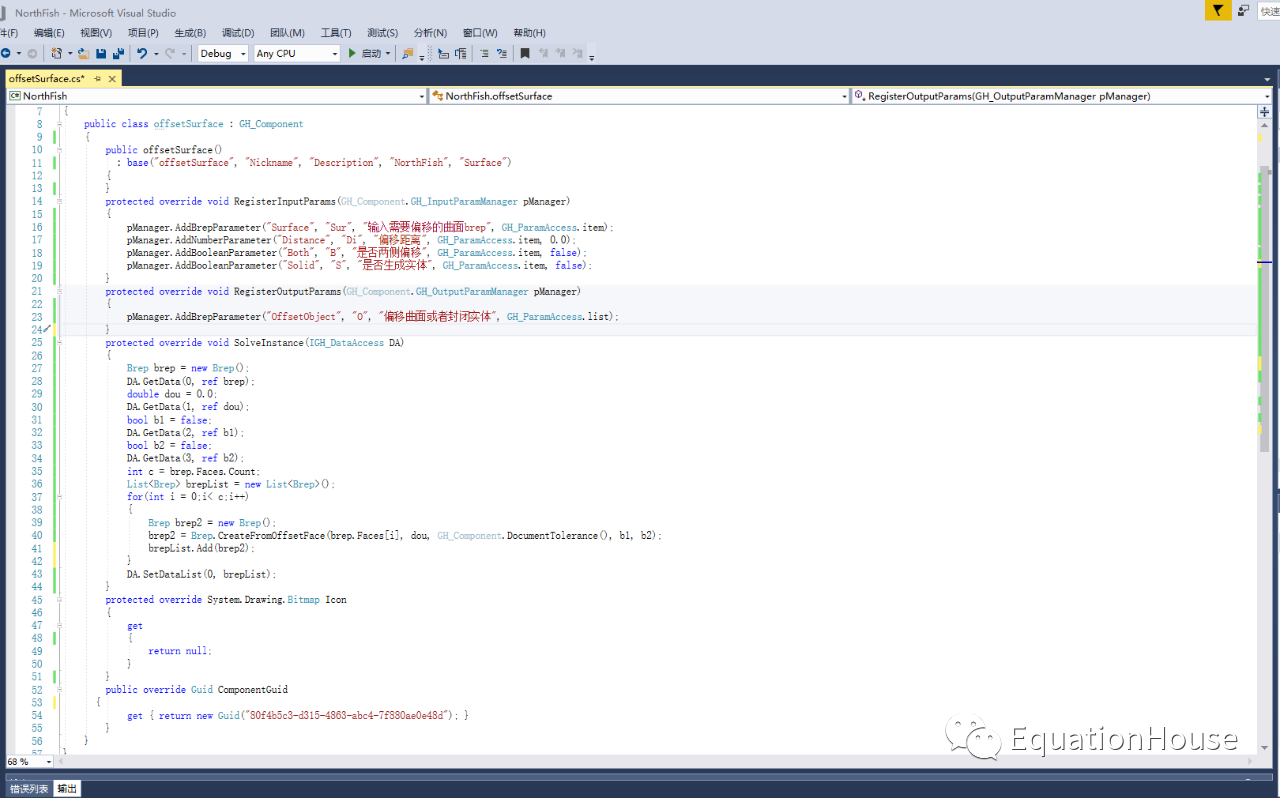The height and width of the screenshot is (798, 1280).
Task: Collapse the RegisterOutputParams method at line 21
Action: click(x=59, y=291)
